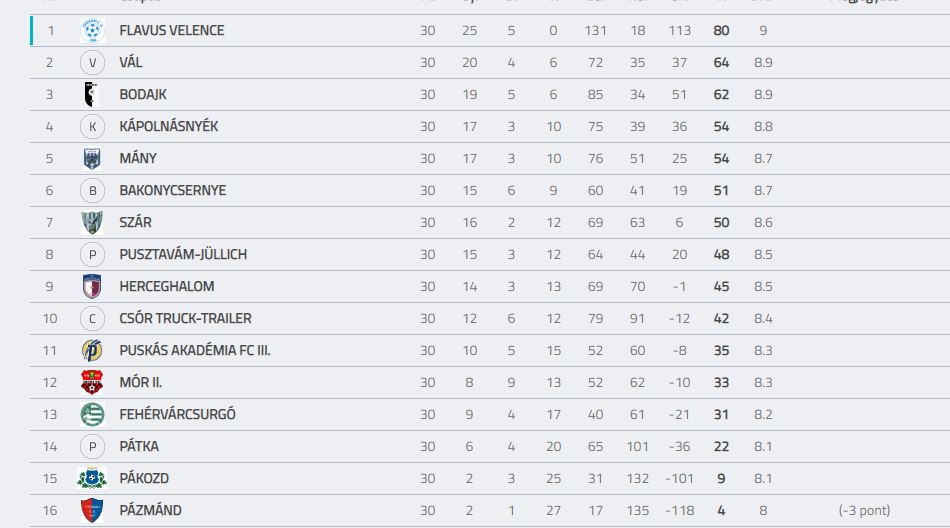Click the Fehérvárcsurgó green striped logo

tap(92, 415)
